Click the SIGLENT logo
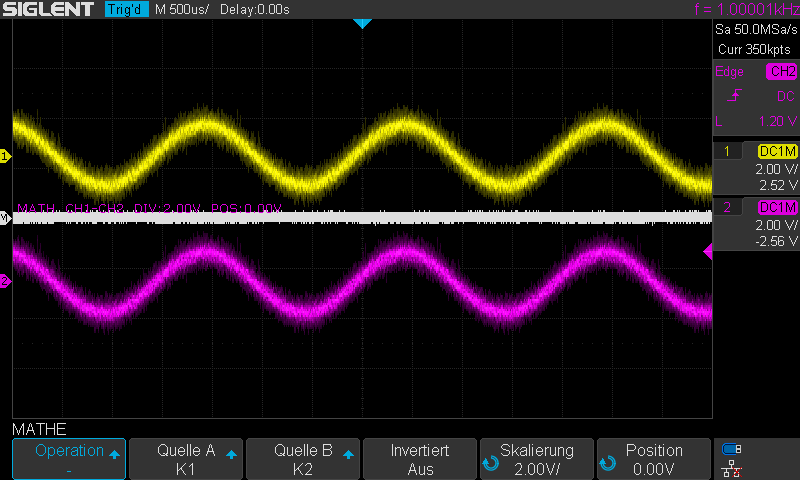Screen dimensions: 800x480 48,9
